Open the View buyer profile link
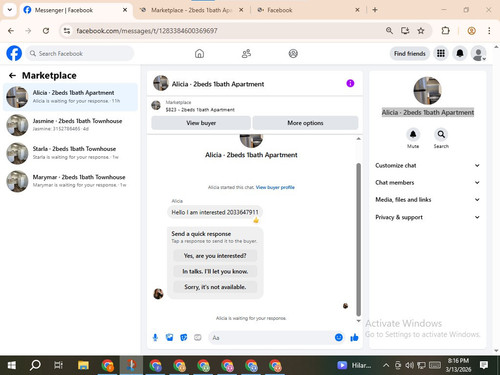Screen dimensions: 500x375 (x=275, y=187)
